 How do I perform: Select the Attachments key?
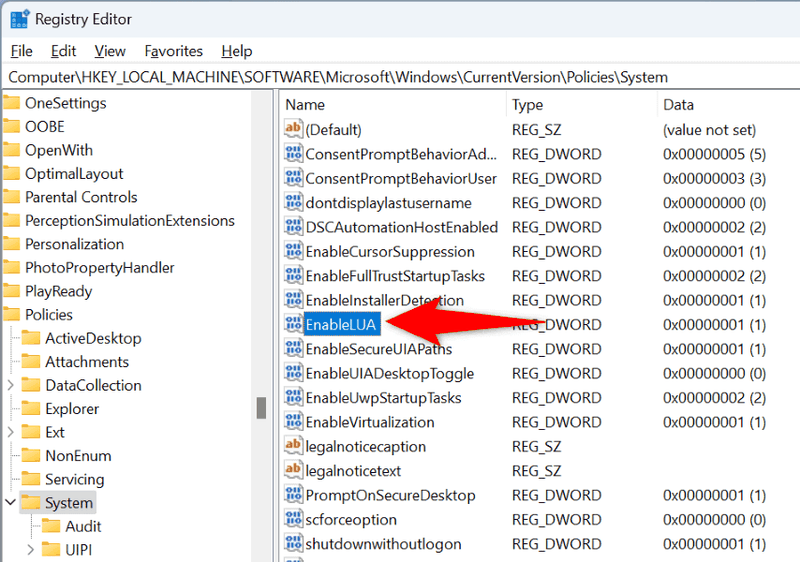[87, 362]
